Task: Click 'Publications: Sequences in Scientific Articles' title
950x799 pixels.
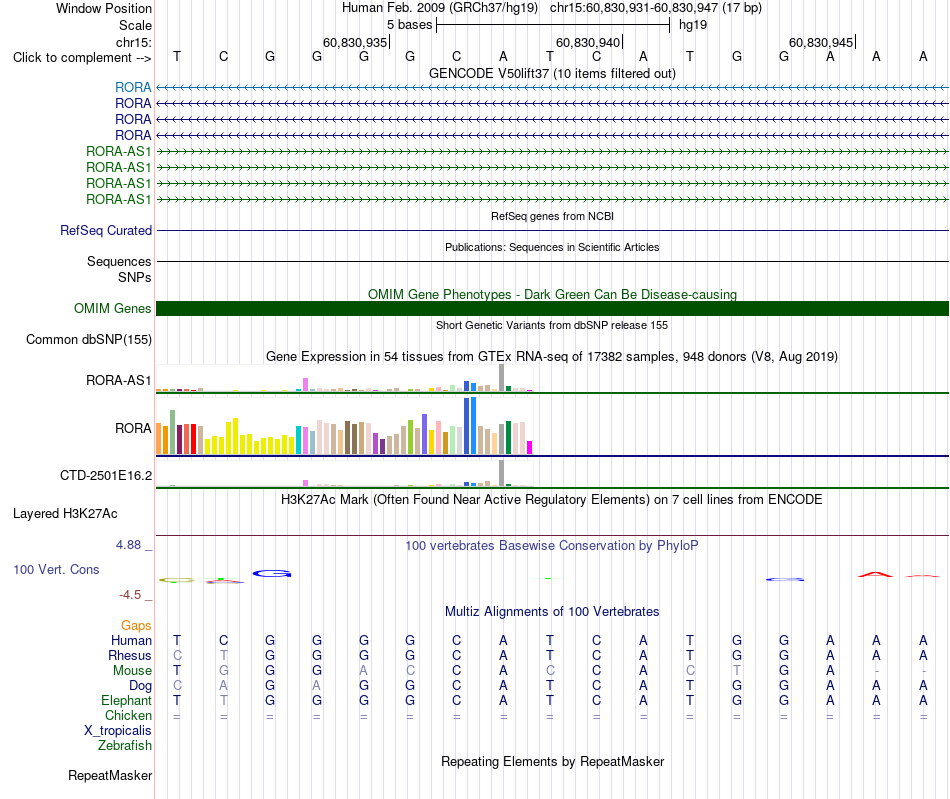Action: pos(552,247)
